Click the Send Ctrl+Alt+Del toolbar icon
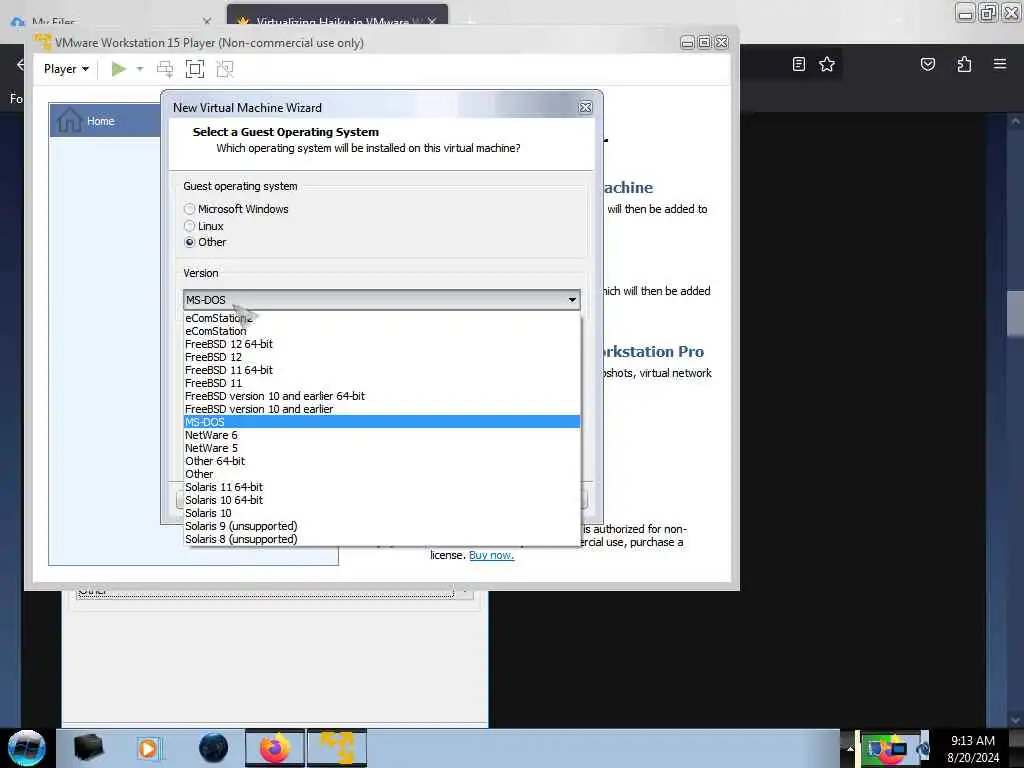 [165, 69]
